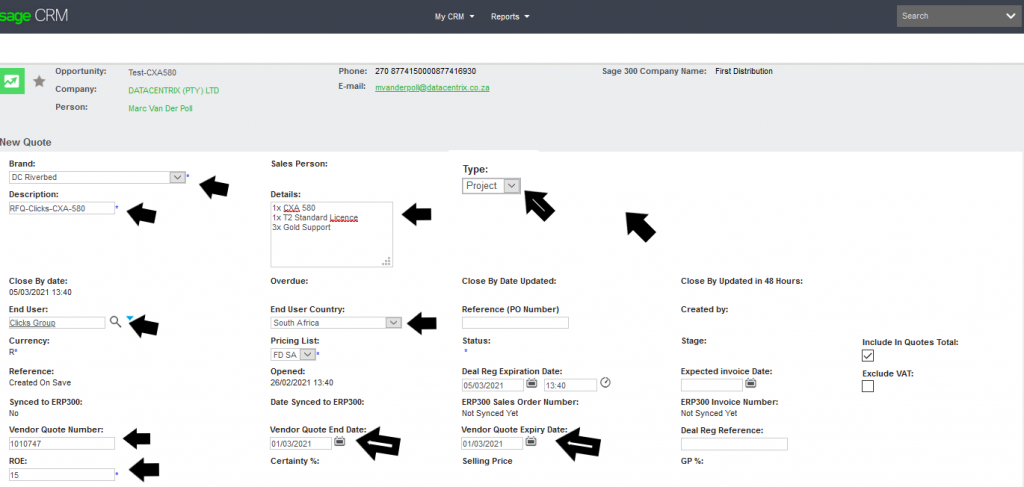Open the Deal Reg Expiration Date calendar
This screenshot has width=1024, height=487.
(x=531, y=384)
